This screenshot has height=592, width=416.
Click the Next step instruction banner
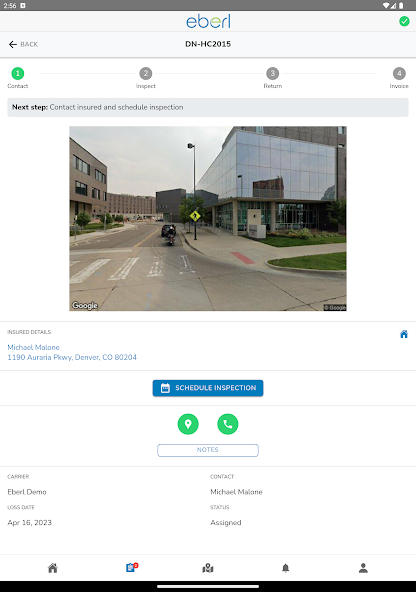[x=208, y=107]
